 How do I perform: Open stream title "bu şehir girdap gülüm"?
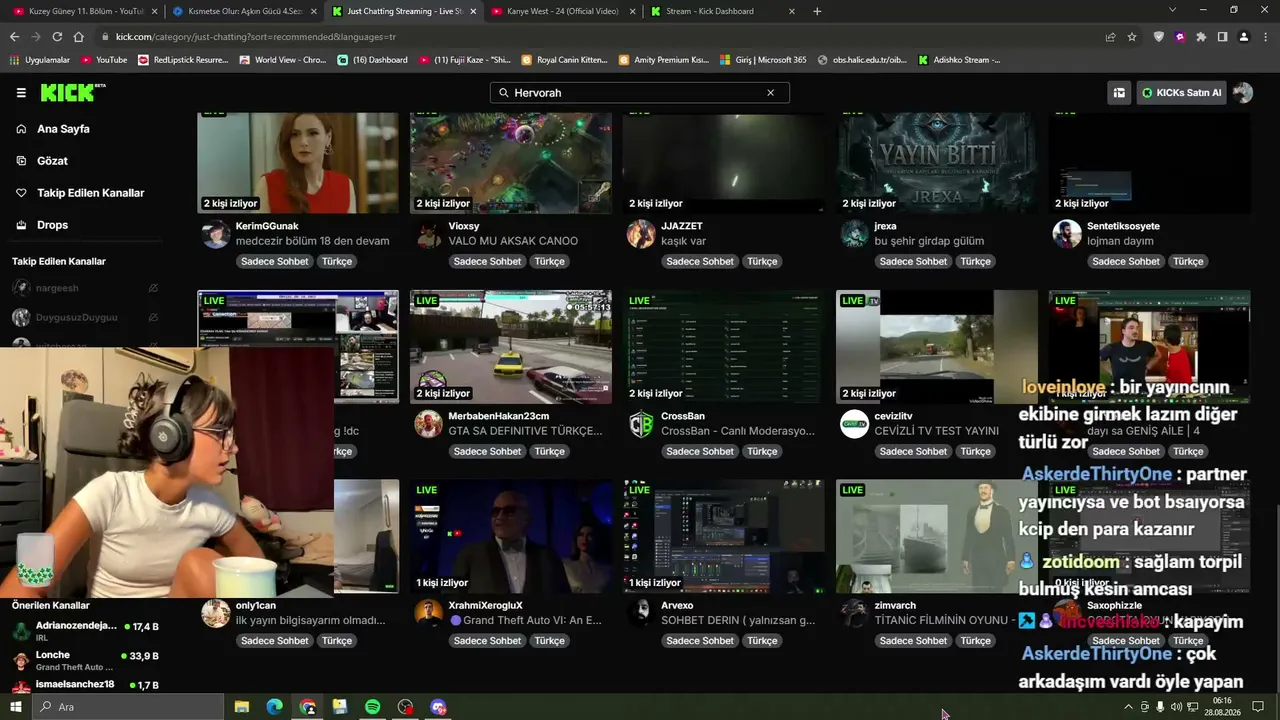[929, 241]
